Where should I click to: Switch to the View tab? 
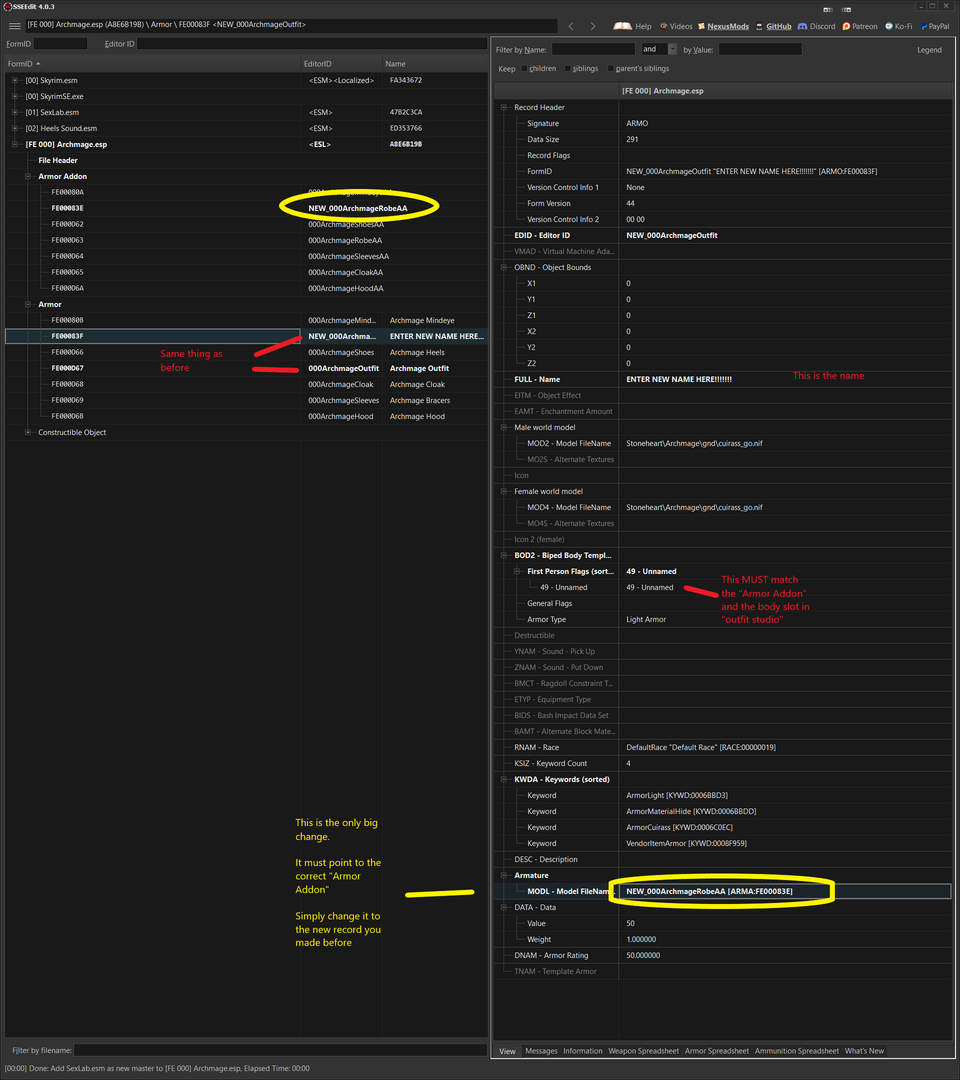click(508, 1051)
